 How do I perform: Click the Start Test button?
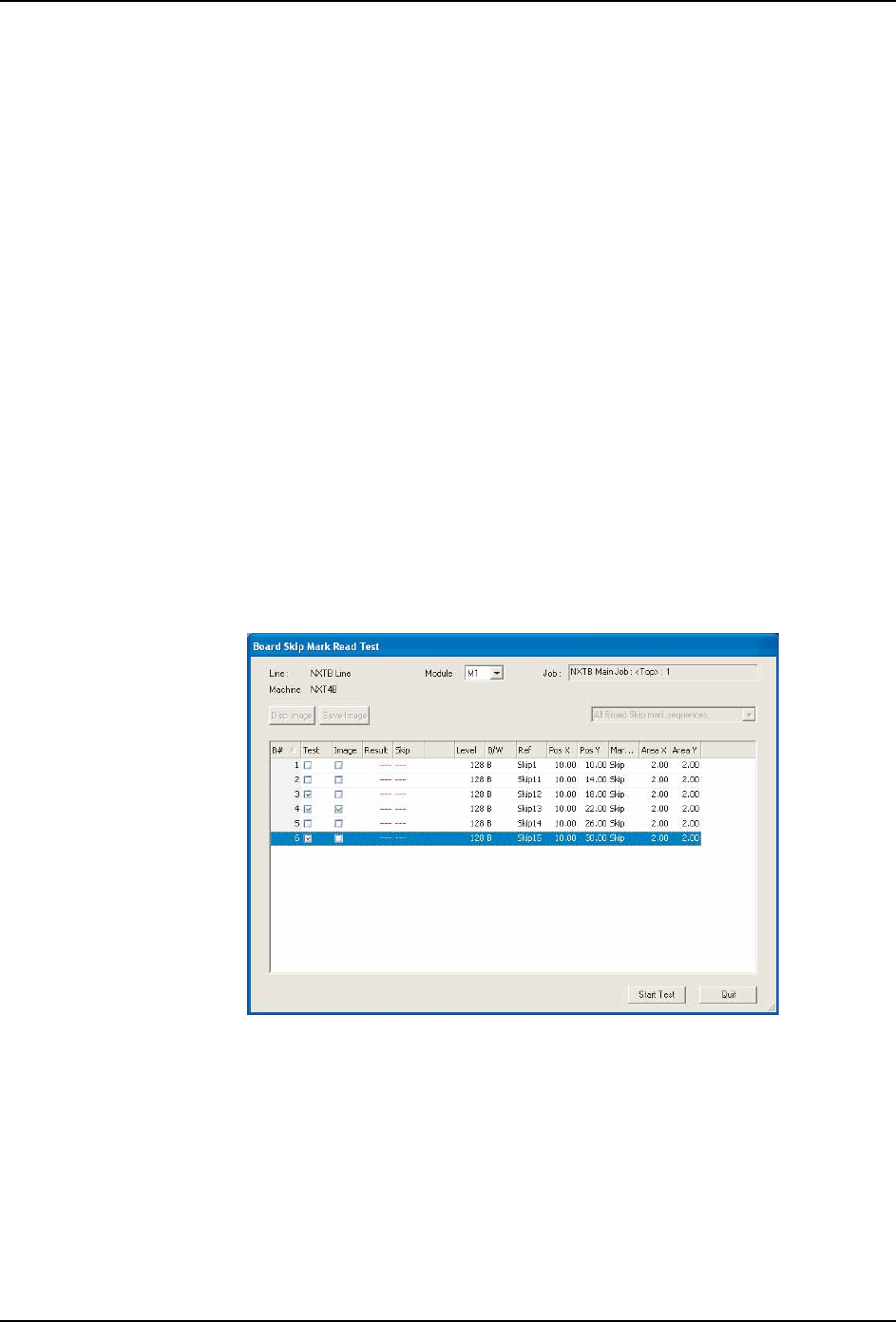point(657,994)
